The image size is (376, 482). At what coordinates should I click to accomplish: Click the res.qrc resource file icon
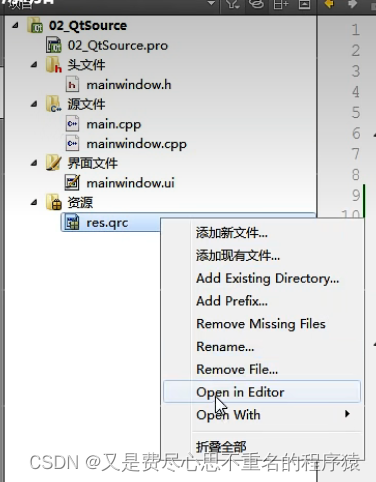click(x=72, y=222)
